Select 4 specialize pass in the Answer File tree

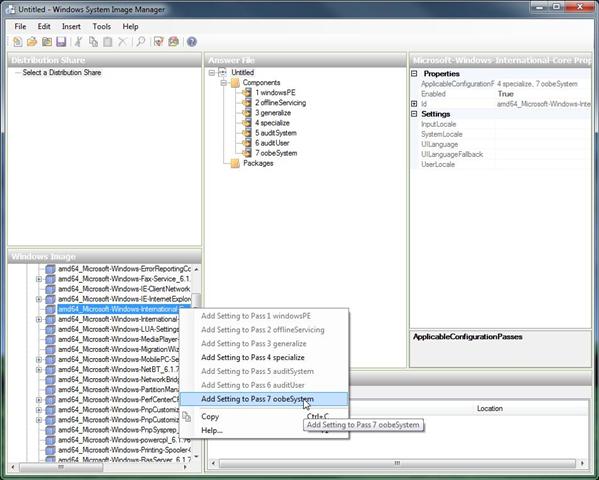pyautogui.click(x=272, y=123)
